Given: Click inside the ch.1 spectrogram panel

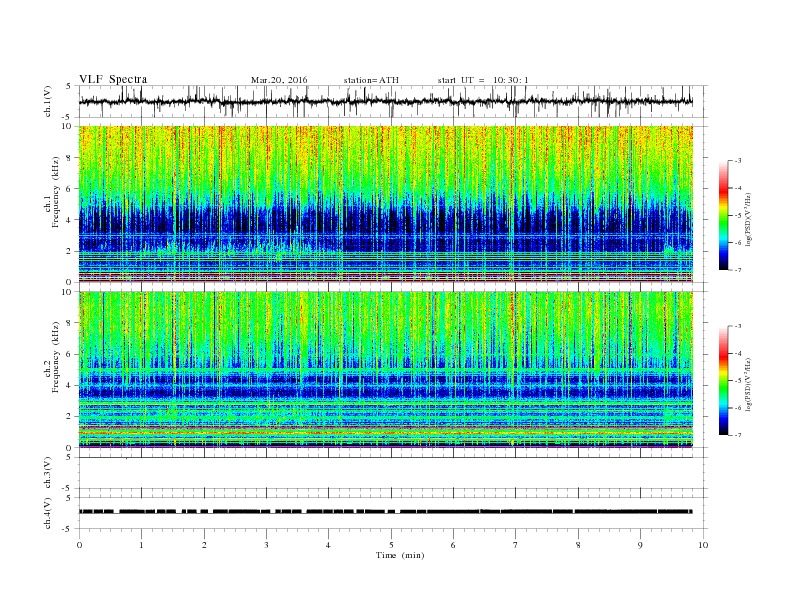Looking at the screenshot, I should click(386, 204).
